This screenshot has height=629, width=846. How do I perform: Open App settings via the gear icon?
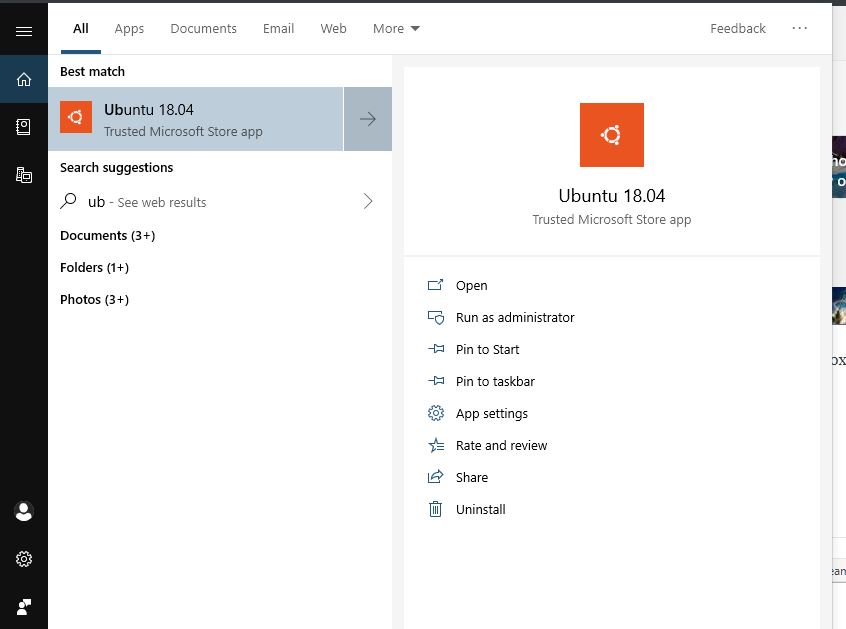(435, 413)
